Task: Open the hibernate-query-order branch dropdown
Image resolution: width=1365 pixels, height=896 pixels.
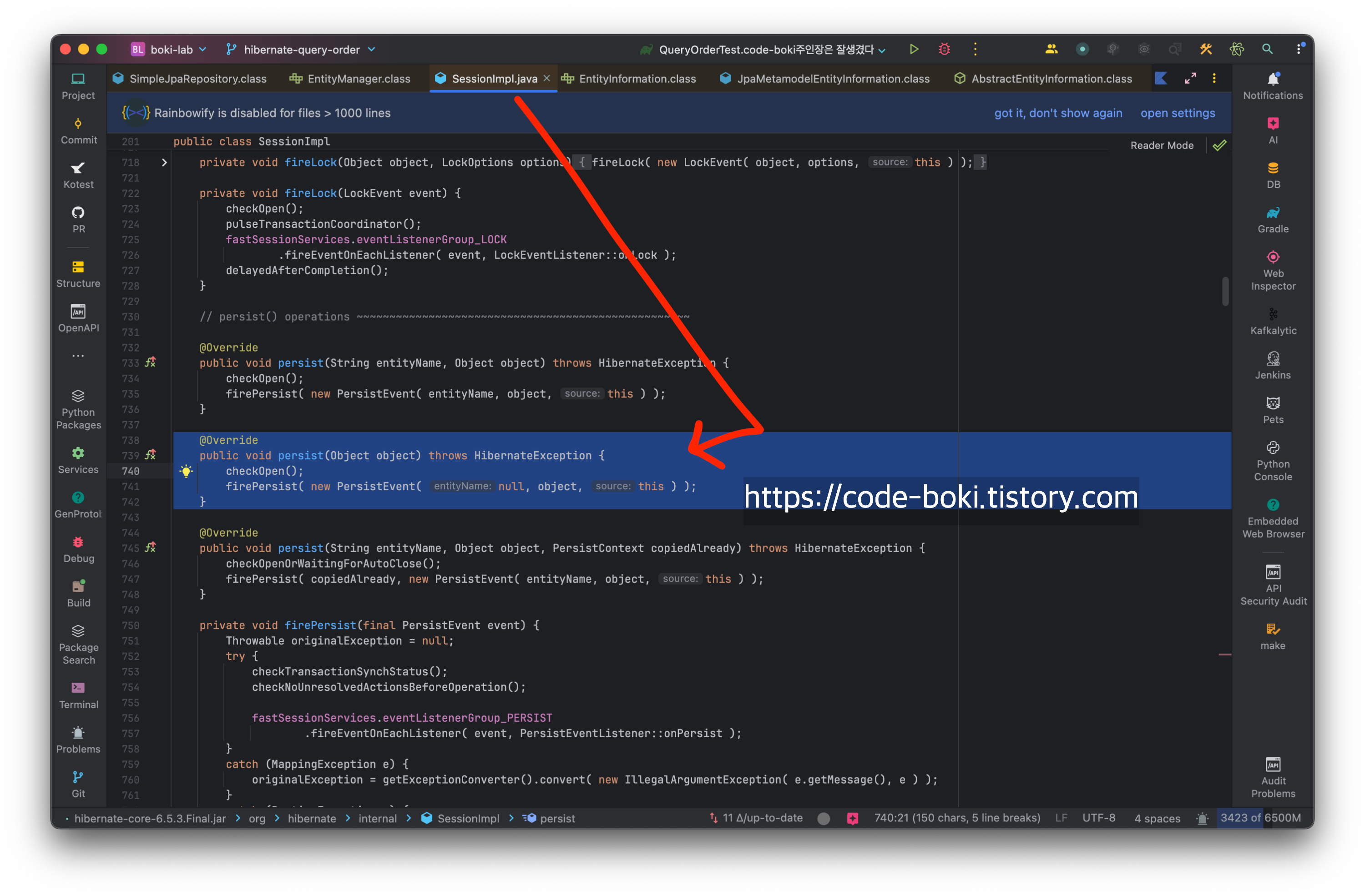Action: (x=302, y=50)
